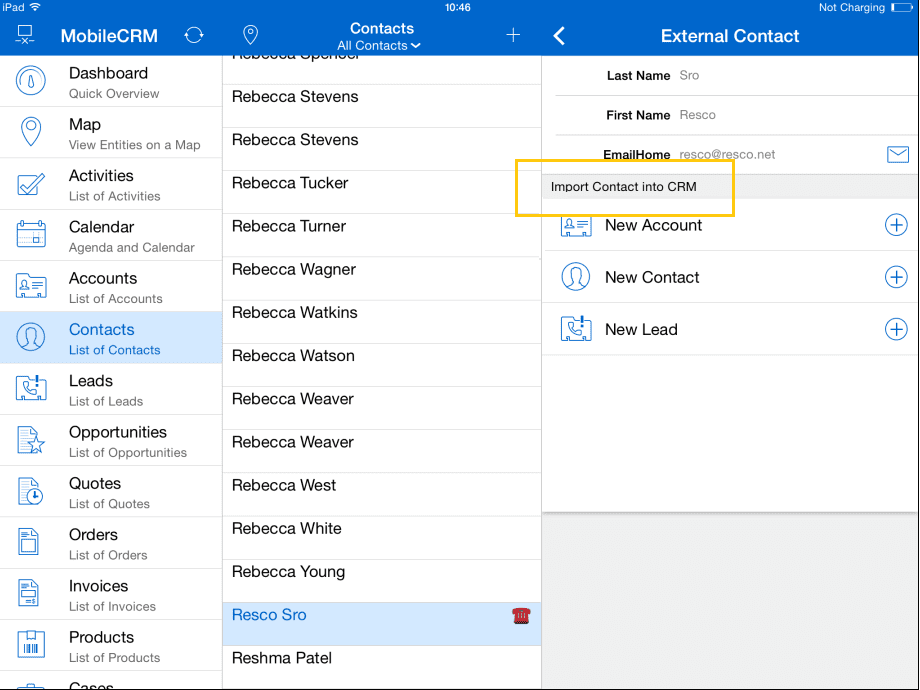Click the red phone icon beside Resco Sro

[520, 616]
